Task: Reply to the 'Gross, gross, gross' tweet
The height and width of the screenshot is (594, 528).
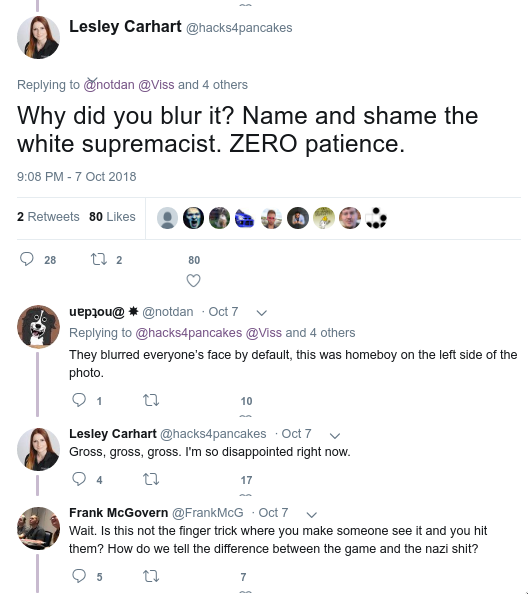Action: [79, 479]
